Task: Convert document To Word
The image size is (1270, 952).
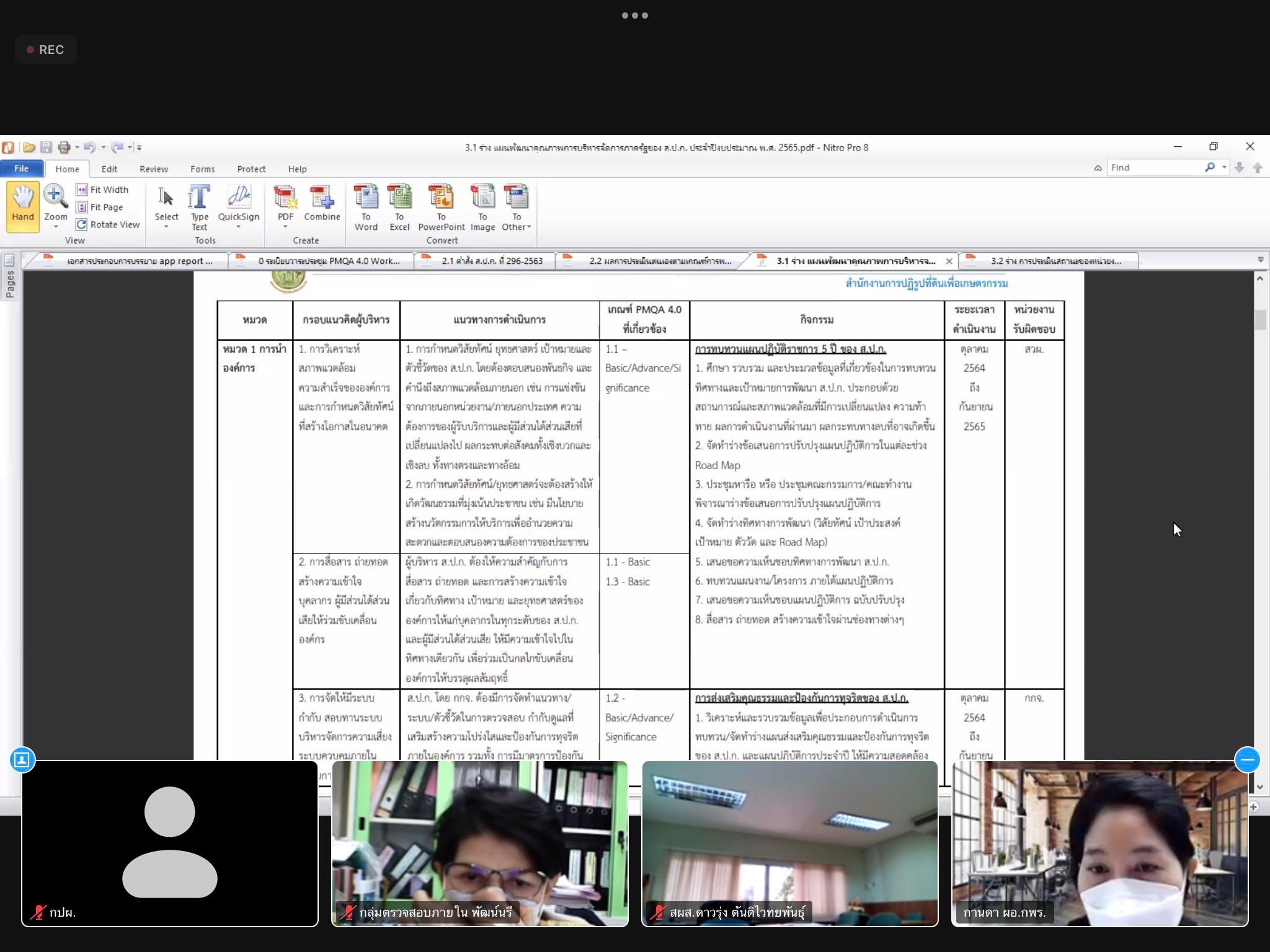Action: 366,208
